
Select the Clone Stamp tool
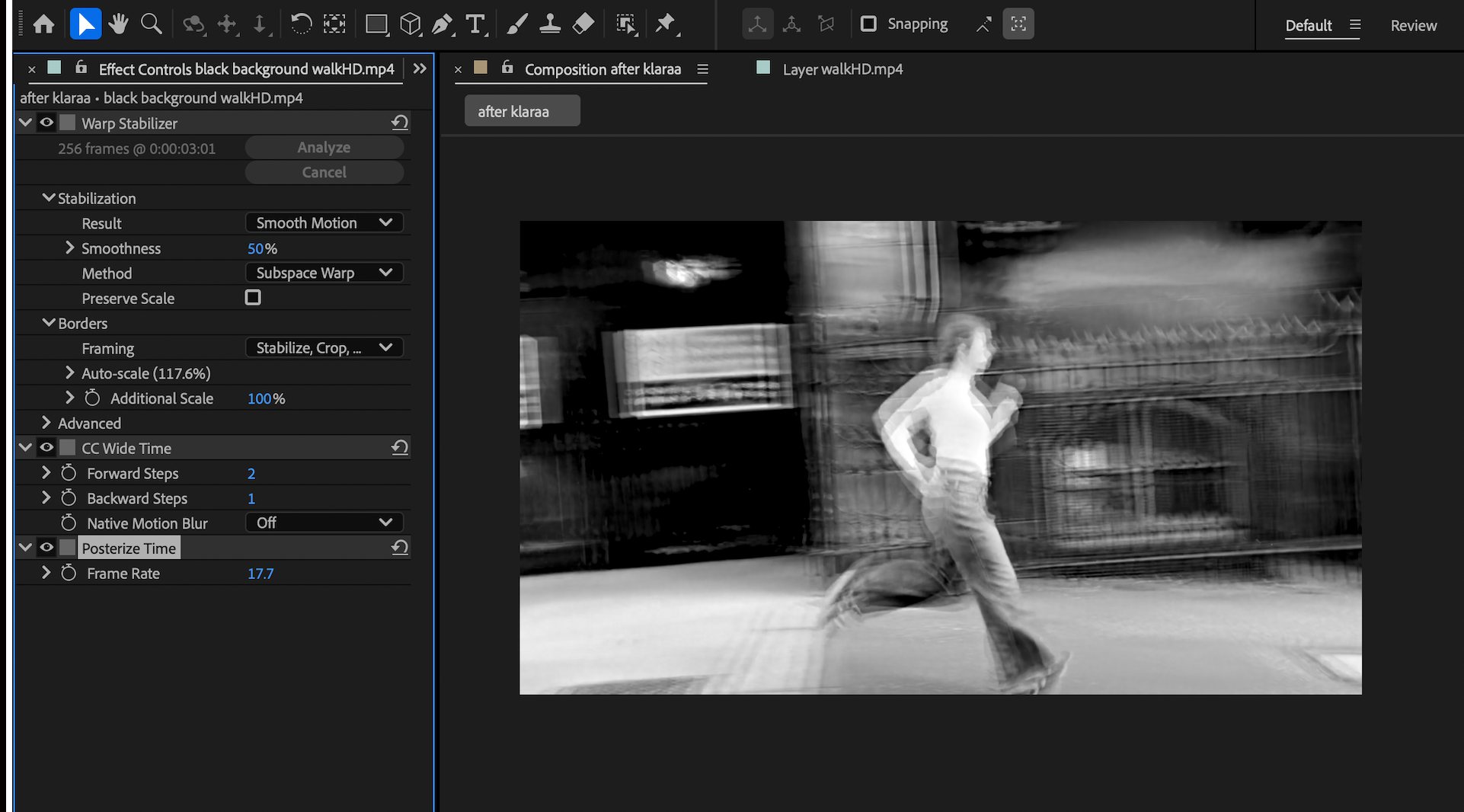click(550, 24)
